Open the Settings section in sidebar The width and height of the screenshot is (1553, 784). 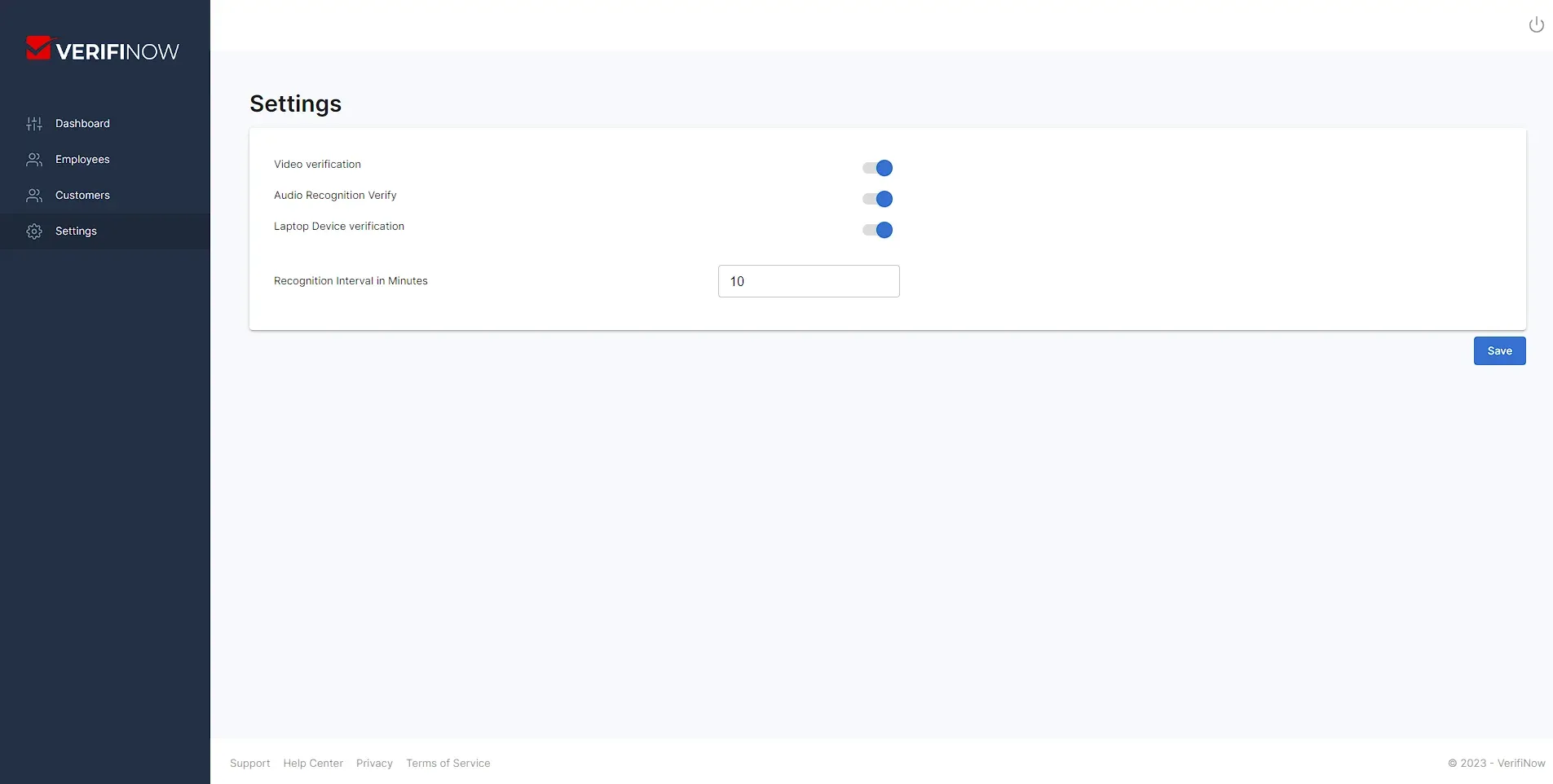[x=76, y=231]
